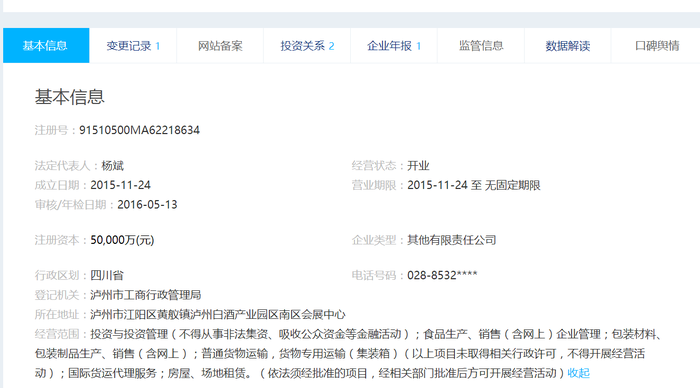Open the 投资关系 tab
The width and height of the screenshot is (700, 388).
(x=307, y=46)
